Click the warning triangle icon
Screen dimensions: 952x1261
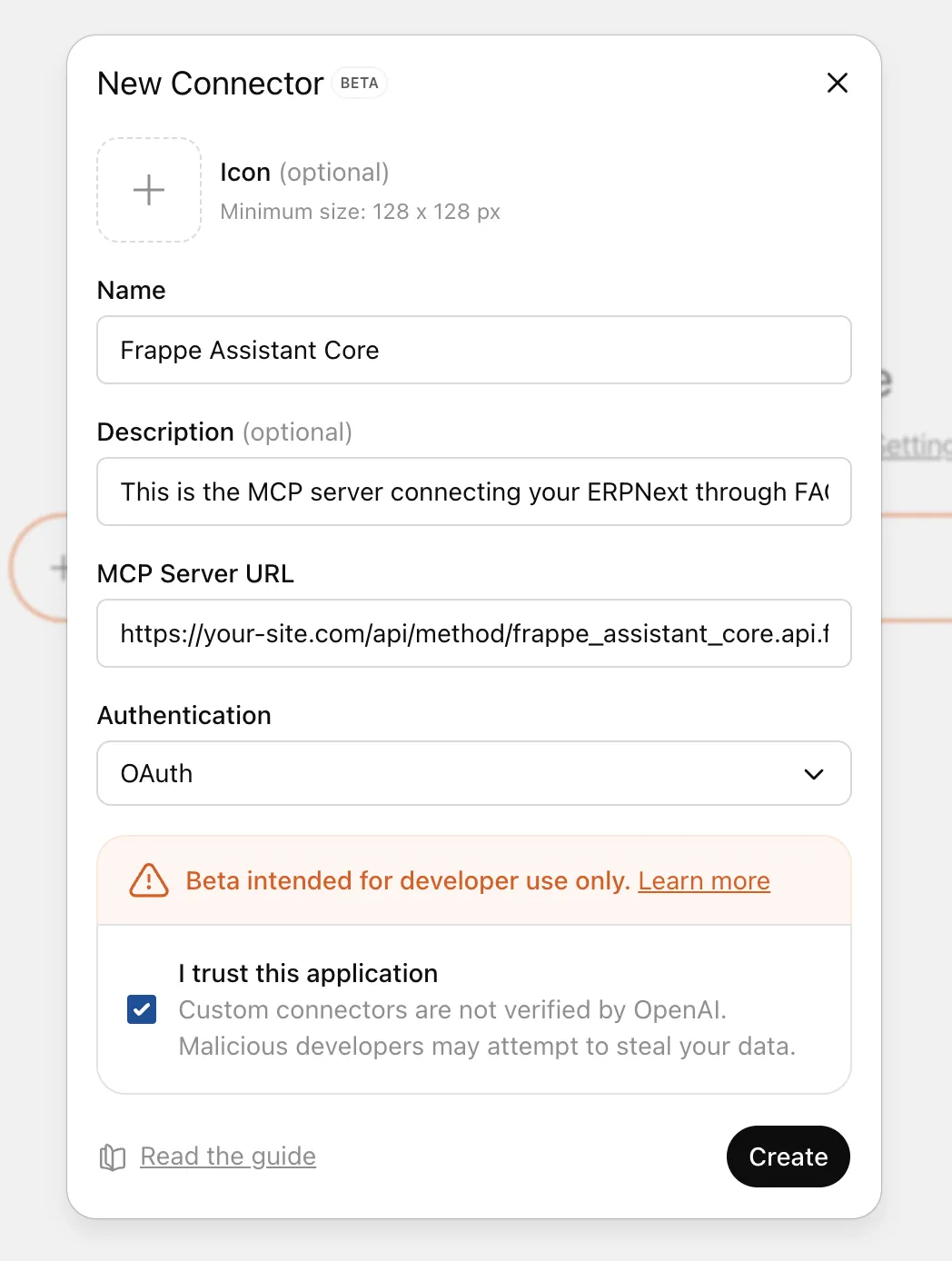click(x=149, y=880)
